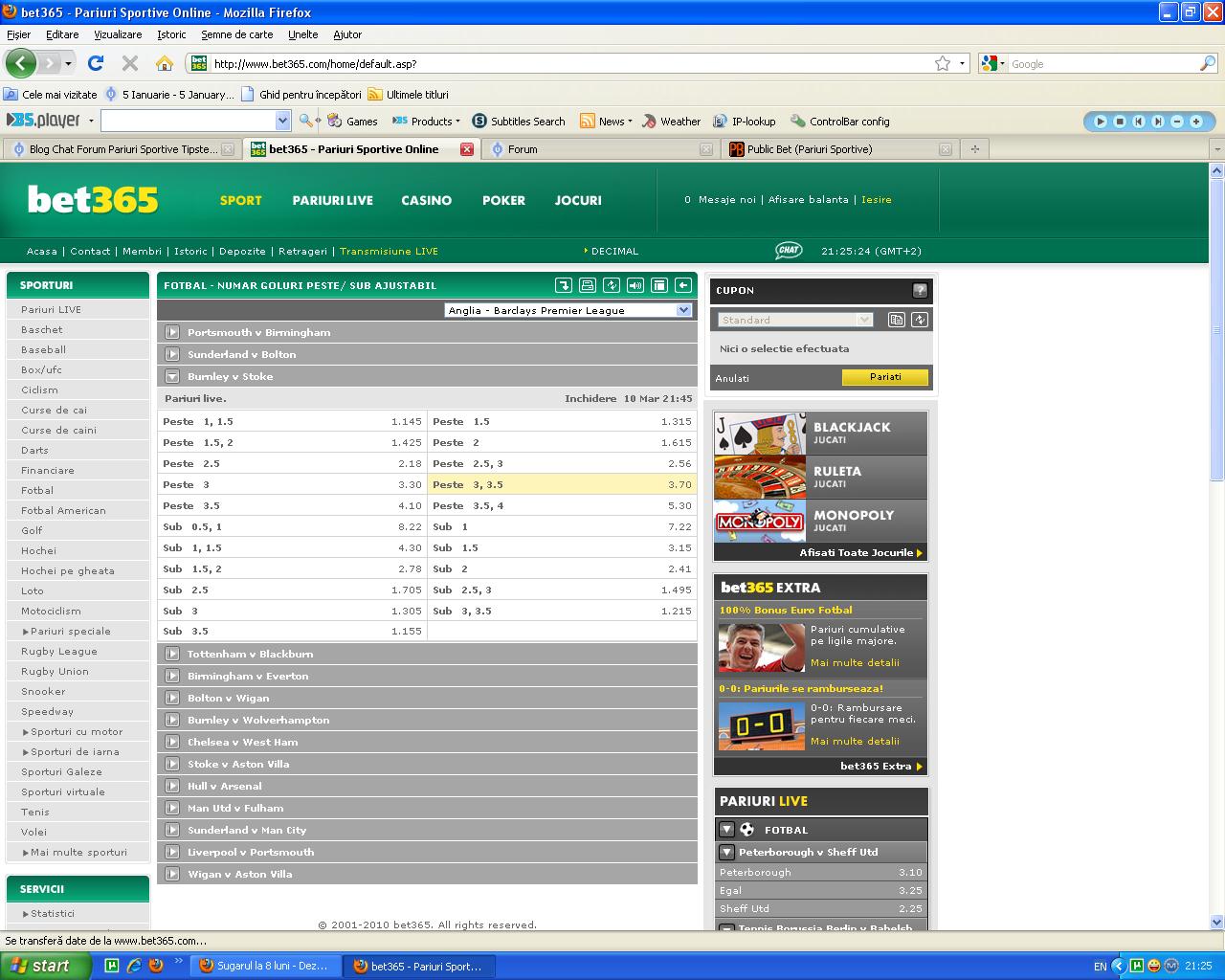The width and height of the screenshot is (1225, 980).
Task: Click the BS.Player play button
Action: tap(1100, 122)
